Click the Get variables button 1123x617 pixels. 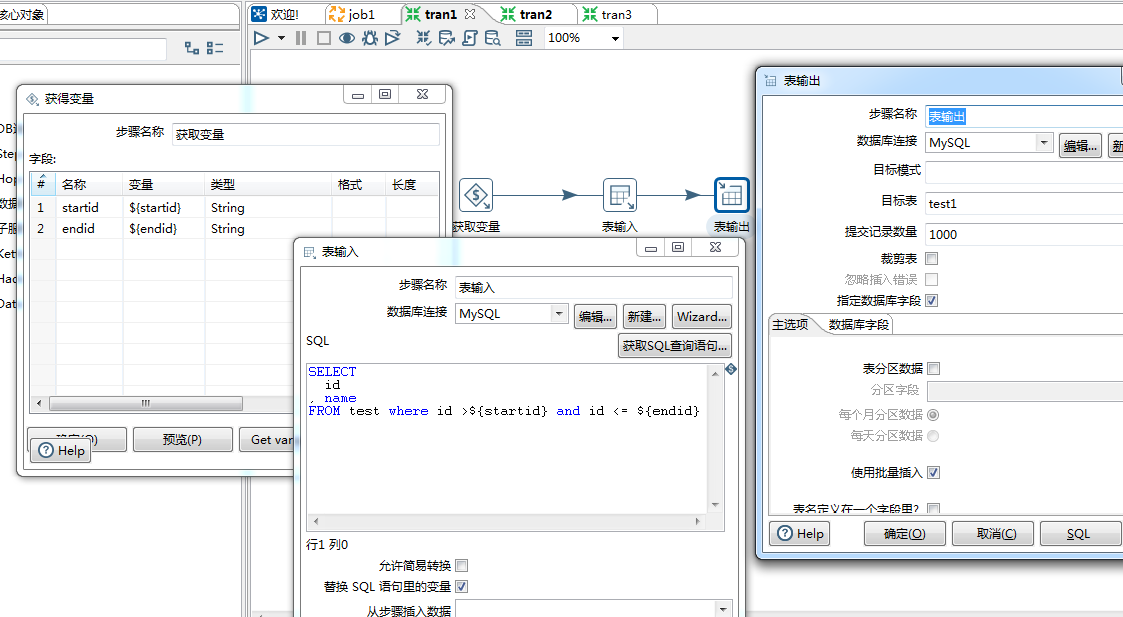[x=267, y=439]
